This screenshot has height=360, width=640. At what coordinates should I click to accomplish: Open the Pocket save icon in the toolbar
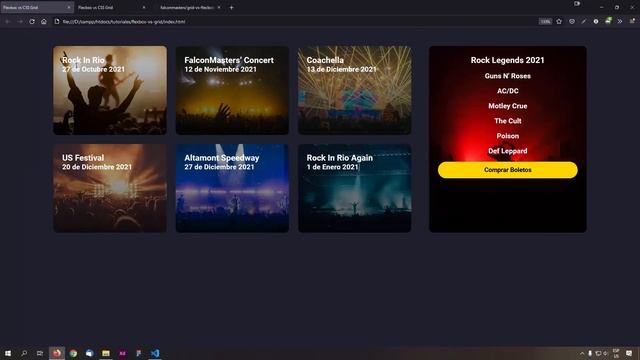click(x=572, y=21)
